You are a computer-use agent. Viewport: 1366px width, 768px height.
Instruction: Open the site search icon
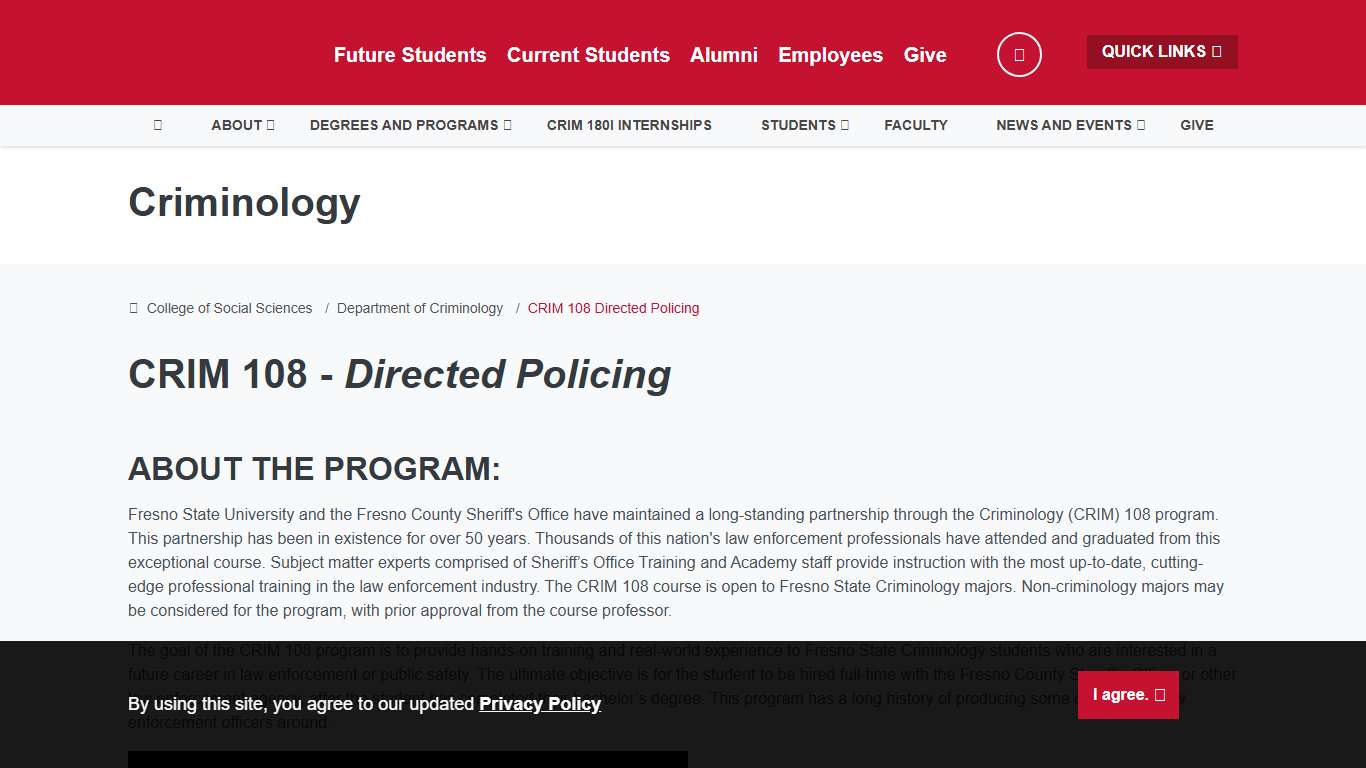coord(1019,54)
